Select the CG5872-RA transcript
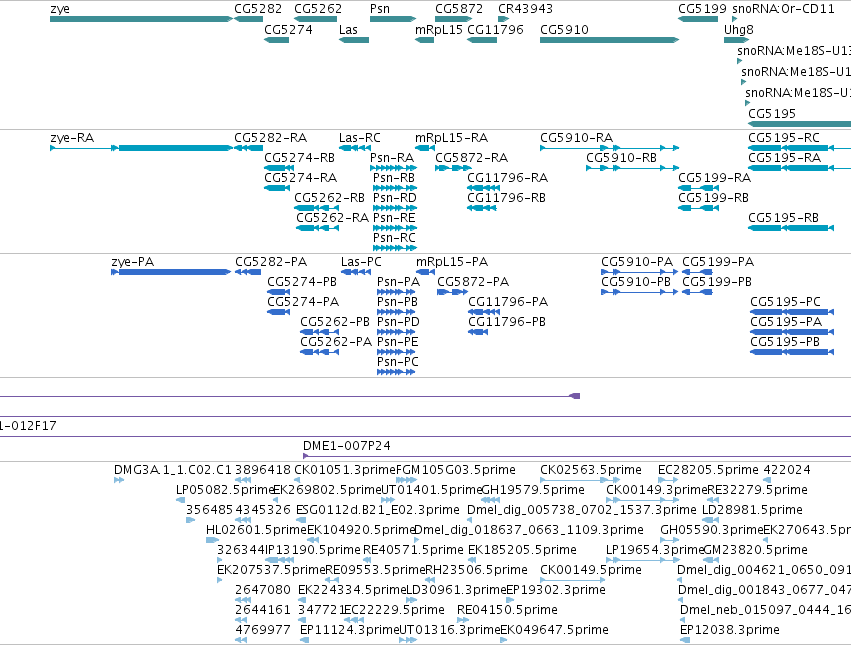The image size is (851, 645). coord(451,168)
